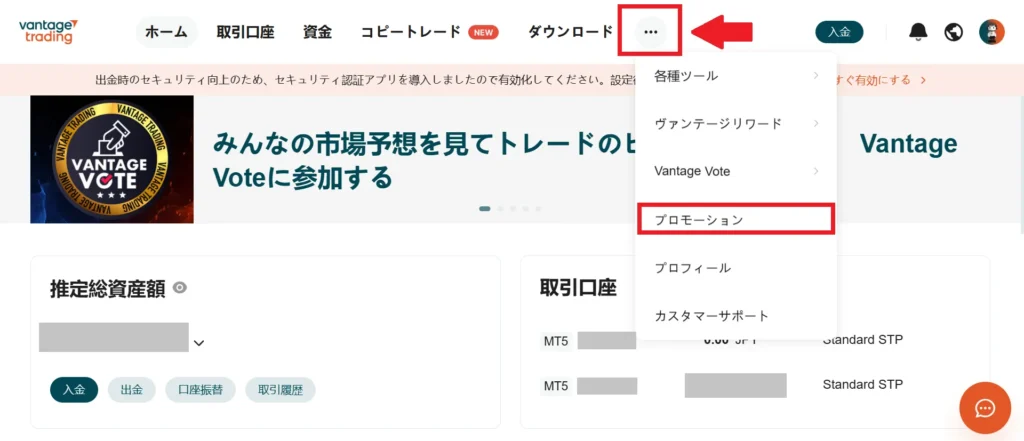Image resolution: width=1024 pixels, height=441 pixels.
Task: Click the chevron next to 各種ツール
Action: click(x=816, y=76)
